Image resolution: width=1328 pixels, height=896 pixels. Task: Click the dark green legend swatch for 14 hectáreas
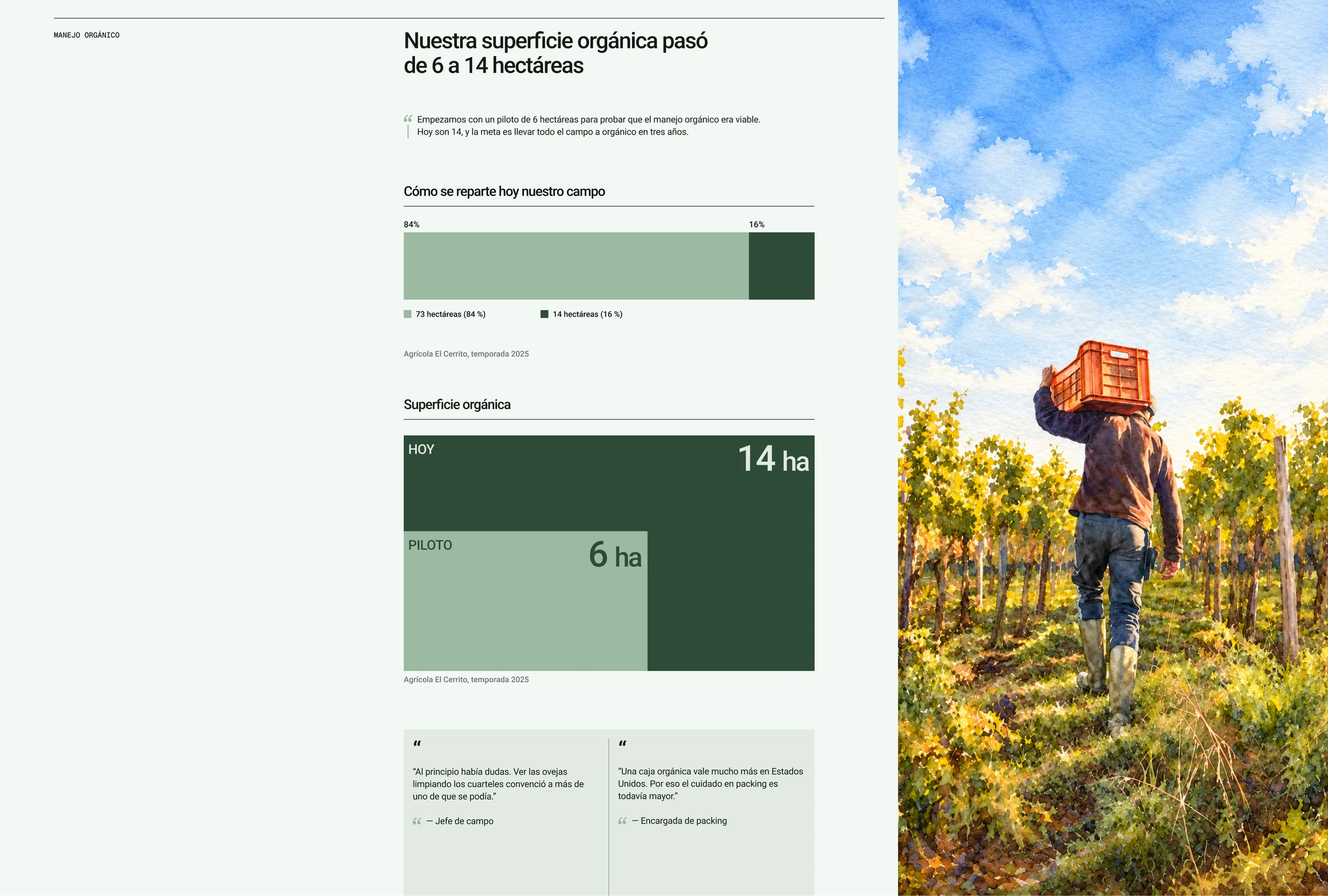coord(545,314)
